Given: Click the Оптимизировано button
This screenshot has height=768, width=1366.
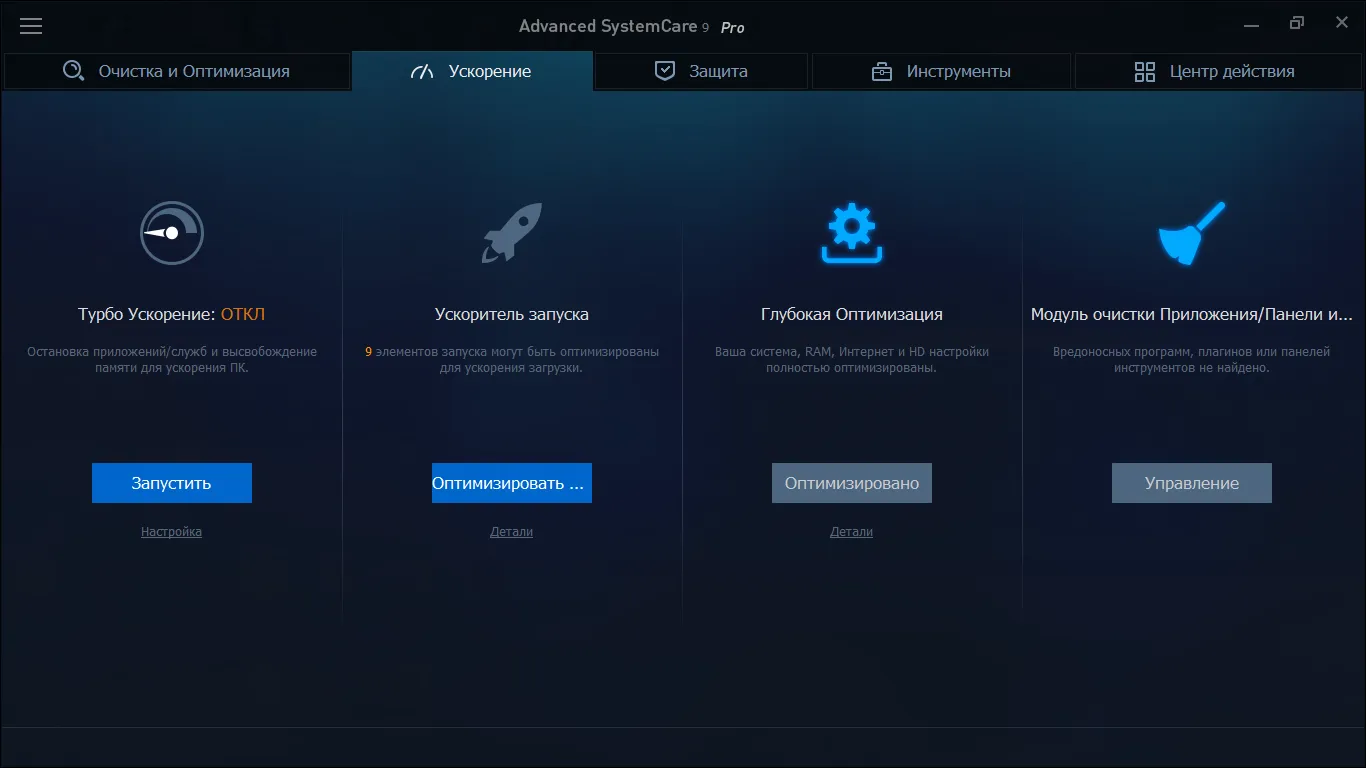Looking at the screenshot, I should click(x=852, y=483).
